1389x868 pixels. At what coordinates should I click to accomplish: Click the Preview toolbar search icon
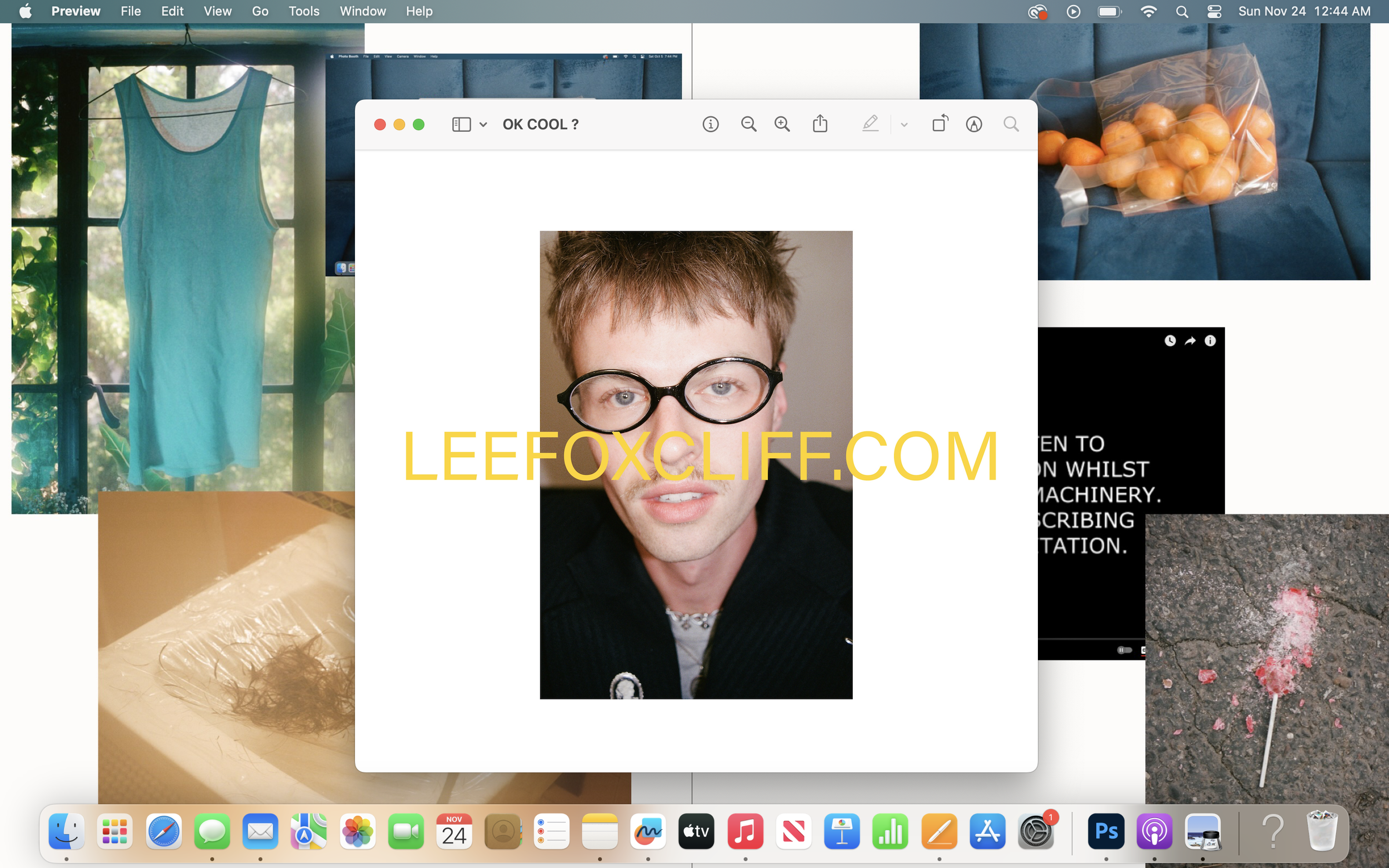[x=1011, y=124]
